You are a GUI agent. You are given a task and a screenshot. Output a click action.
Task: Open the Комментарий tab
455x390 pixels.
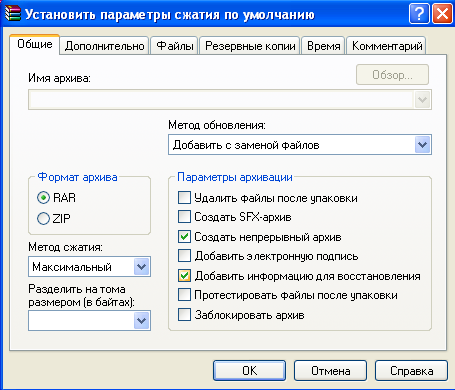coord(387,46)
